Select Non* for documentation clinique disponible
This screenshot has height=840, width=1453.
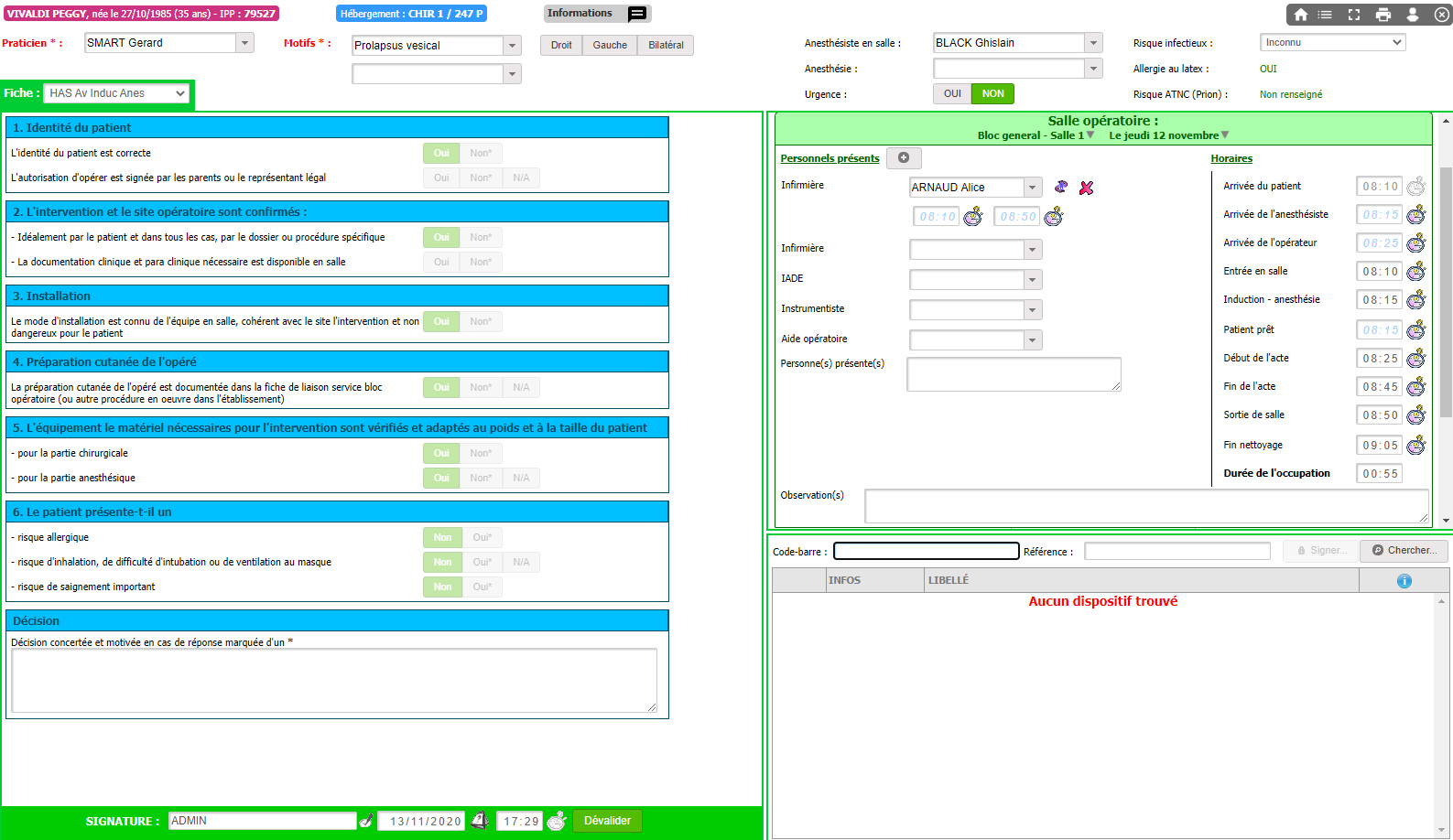click(x=481, y=262)
